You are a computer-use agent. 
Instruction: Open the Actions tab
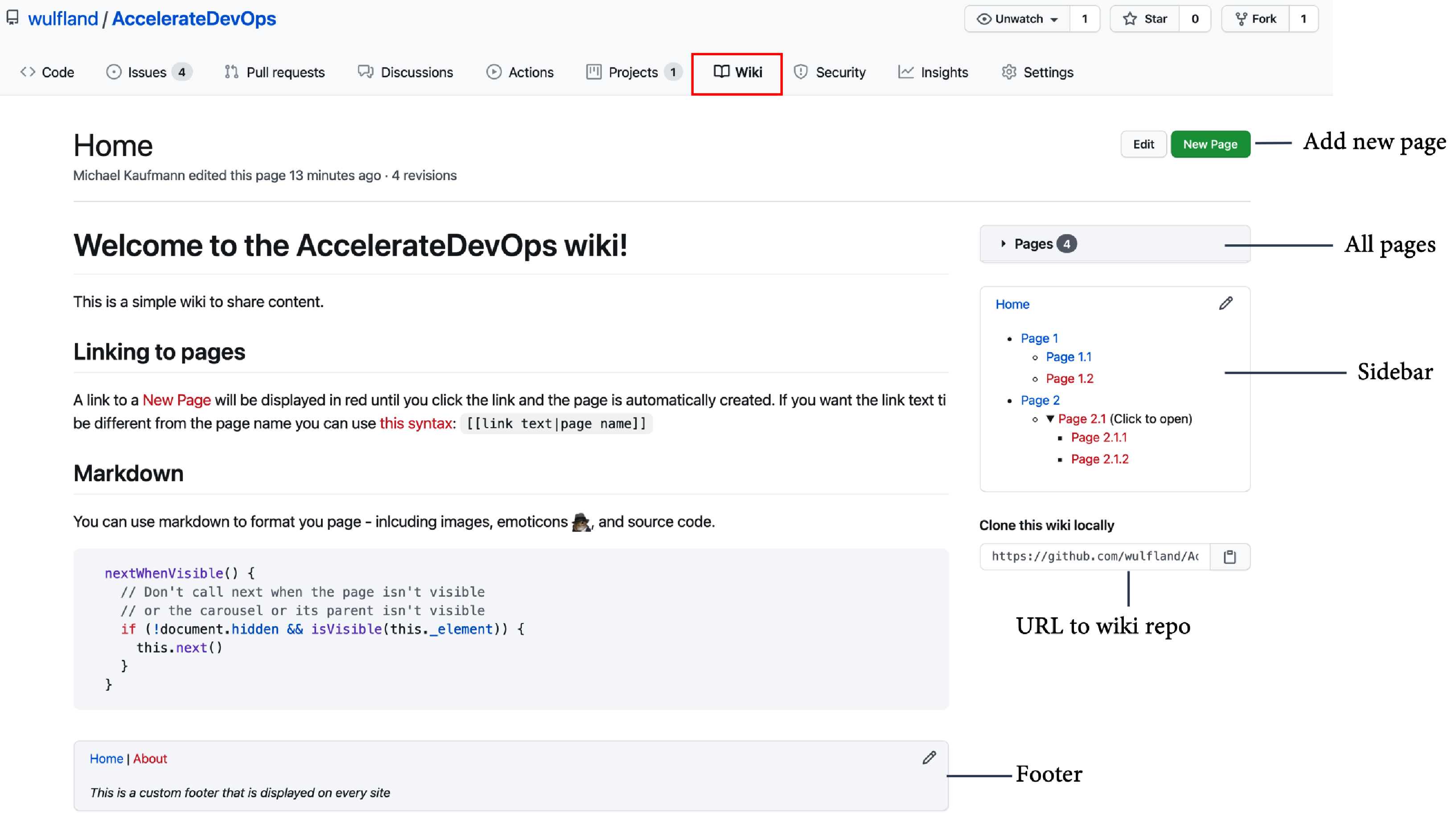(x=520, y=72)
